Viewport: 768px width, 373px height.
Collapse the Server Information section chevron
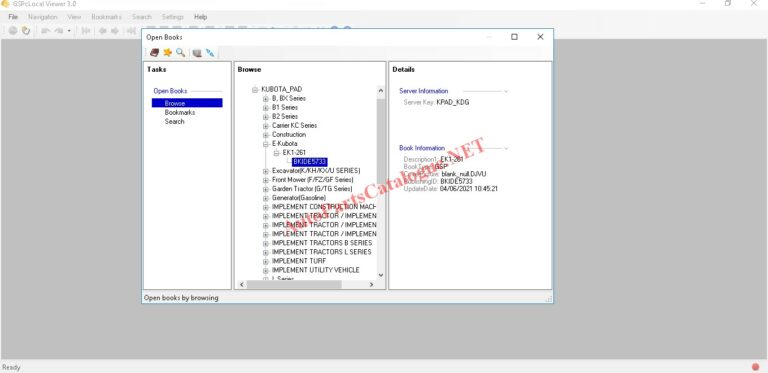(x=506, y=92)
